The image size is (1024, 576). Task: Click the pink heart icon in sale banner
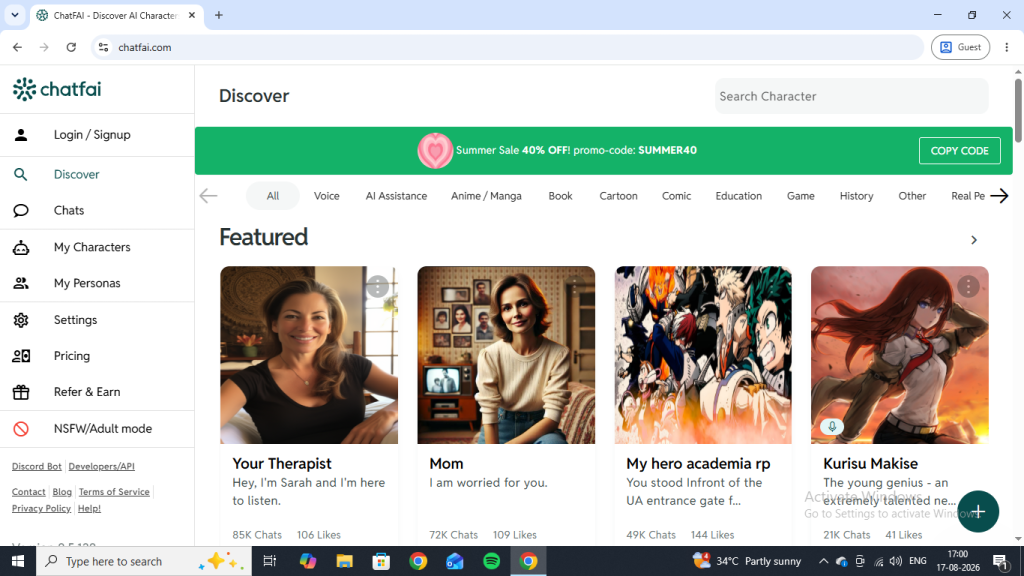pos(435,150)
